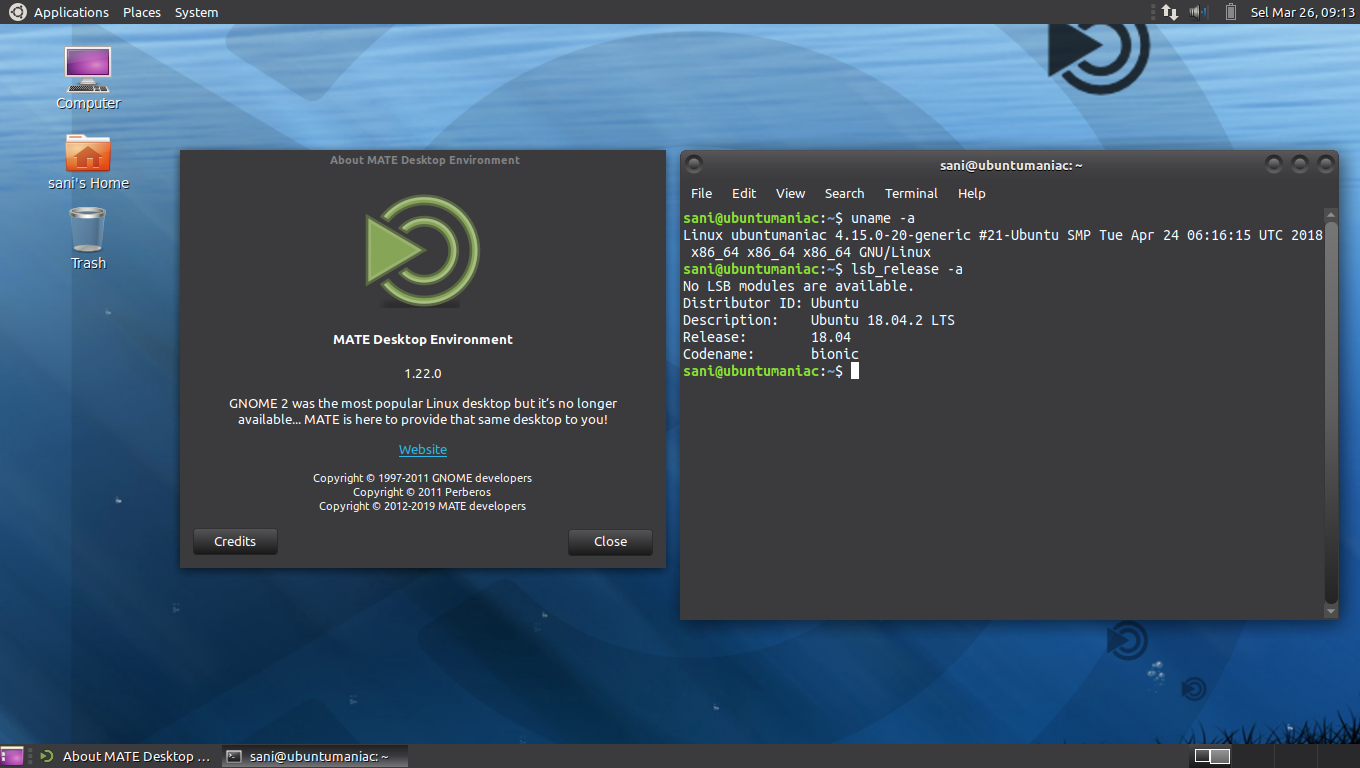
Task: Open the Applications menu
Action: pyautogui.click(x=71, y=12)
